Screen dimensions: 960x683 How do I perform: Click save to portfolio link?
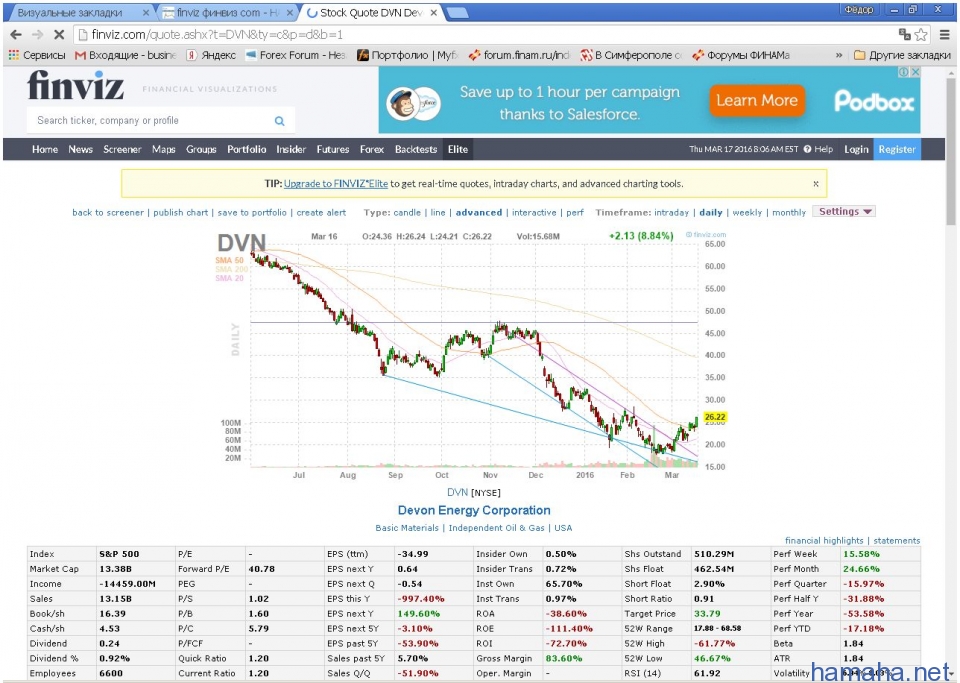pyautogui.click(x=252, y=212)
